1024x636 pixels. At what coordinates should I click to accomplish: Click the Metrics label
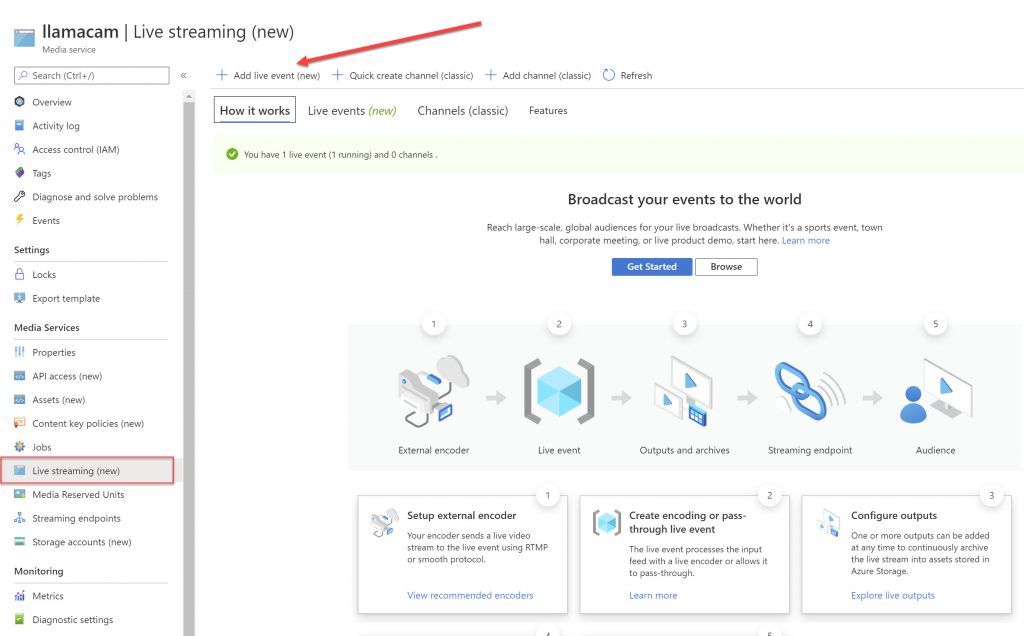click(x=48, y=596)
